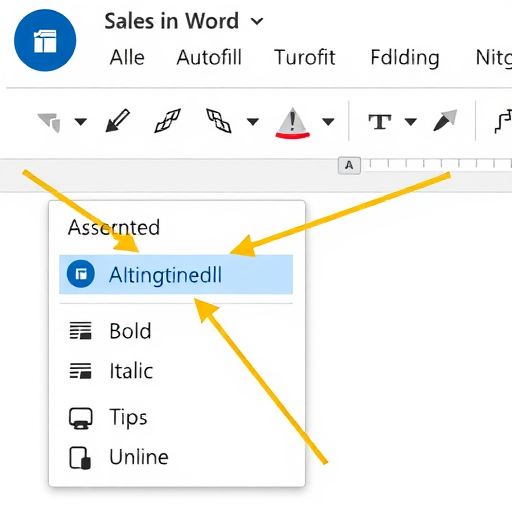Click the Assernted header in the menu
Image resolution: width=512 pixels, height=512 pixels.
click(x=114, y=228)
